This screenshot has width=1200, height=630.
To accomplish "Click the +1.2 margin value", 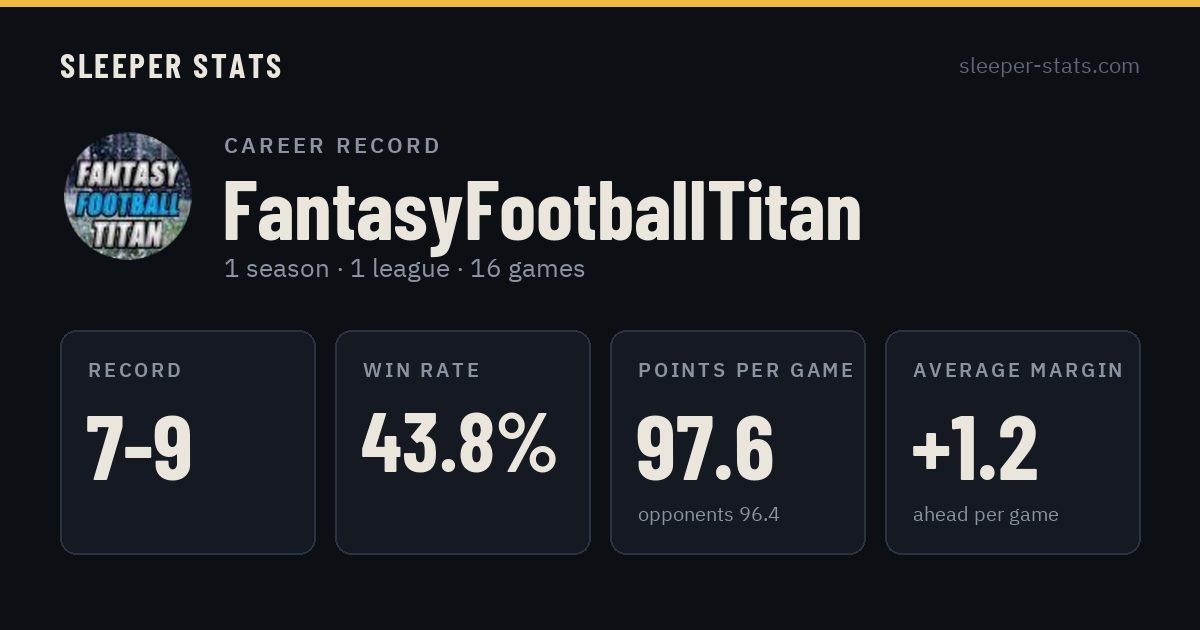I will tap(975, 448).
